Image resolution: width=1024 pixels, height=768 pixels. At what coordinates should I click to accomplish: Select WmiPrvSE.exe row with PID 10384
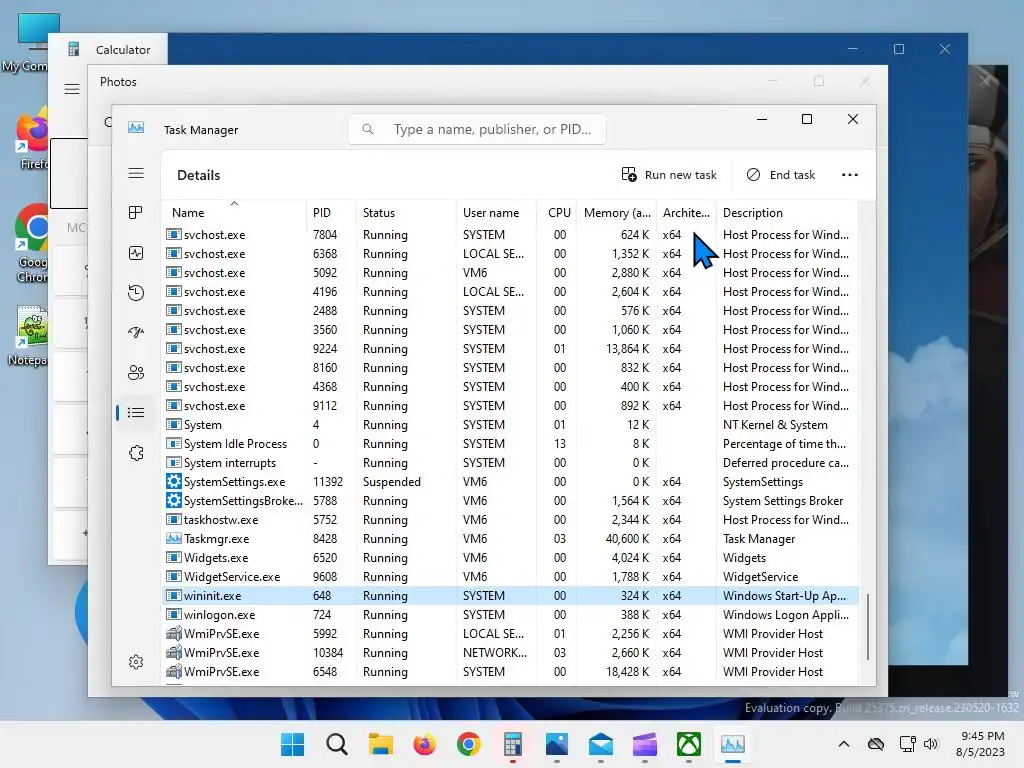coord(510,652)
